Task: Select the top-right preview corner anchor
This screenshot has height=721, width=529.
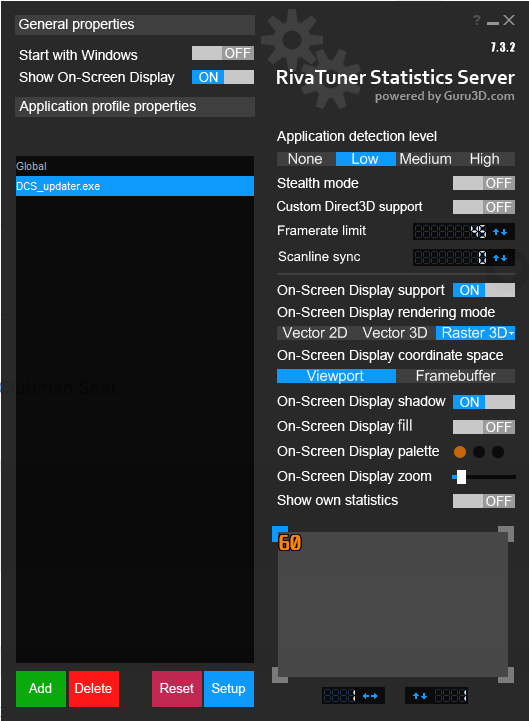Action: click(x=506, y=534)
